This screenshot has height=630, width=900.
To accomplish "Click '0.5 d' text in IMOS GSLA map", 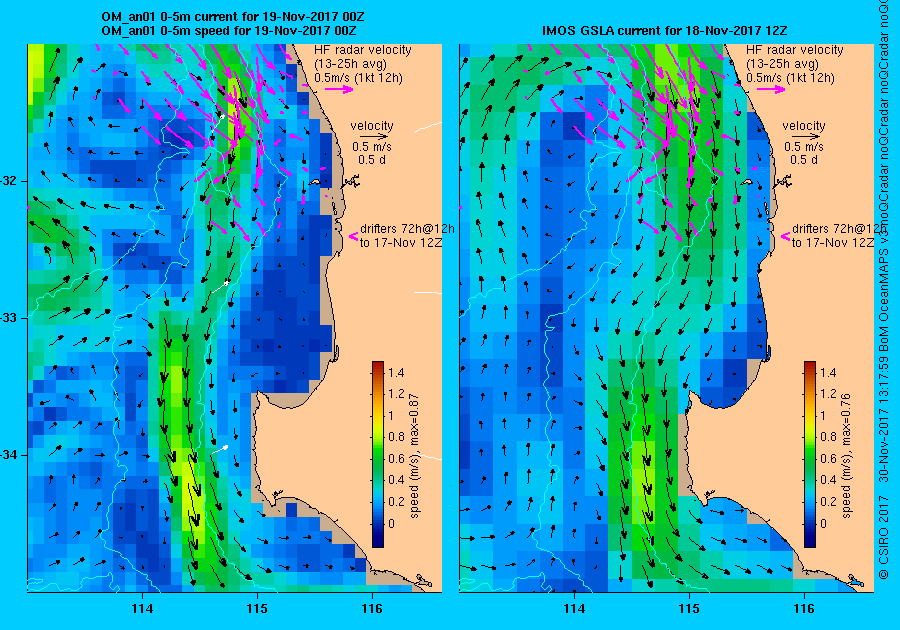I will tap(804, 160).
